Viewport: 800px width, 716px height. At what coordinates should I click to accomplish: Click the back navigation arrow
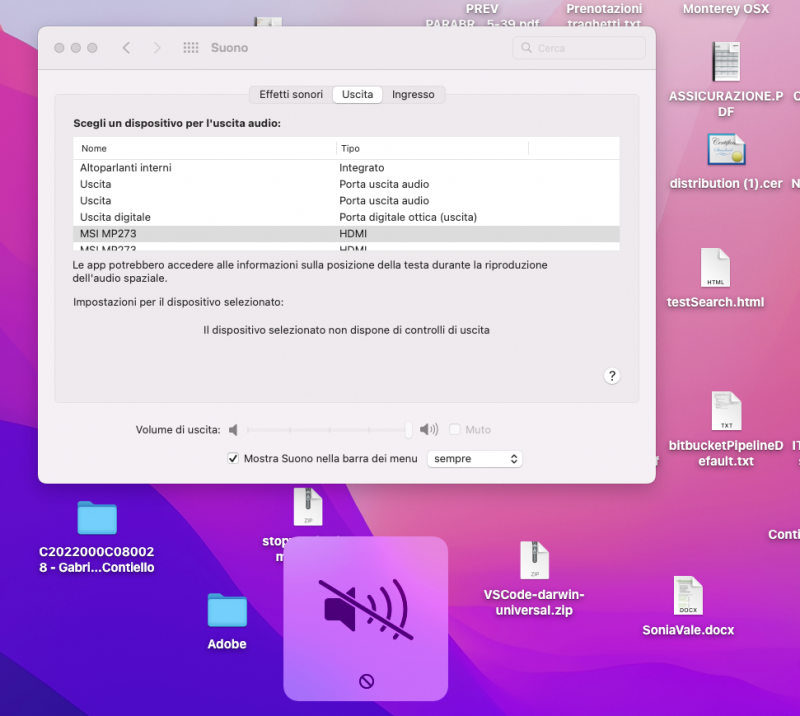coord(126,48)
